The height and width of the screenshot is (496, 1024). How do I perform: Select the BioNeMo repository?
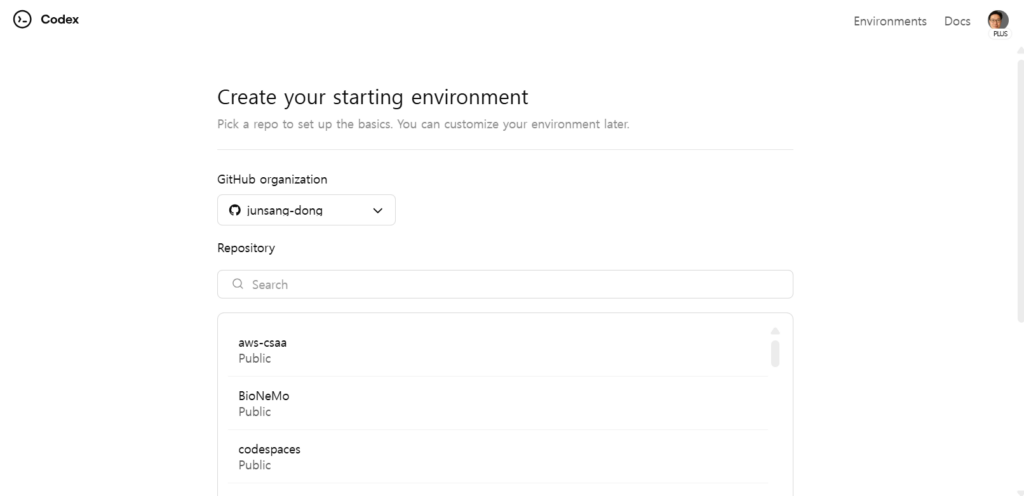tap(498, 403)
